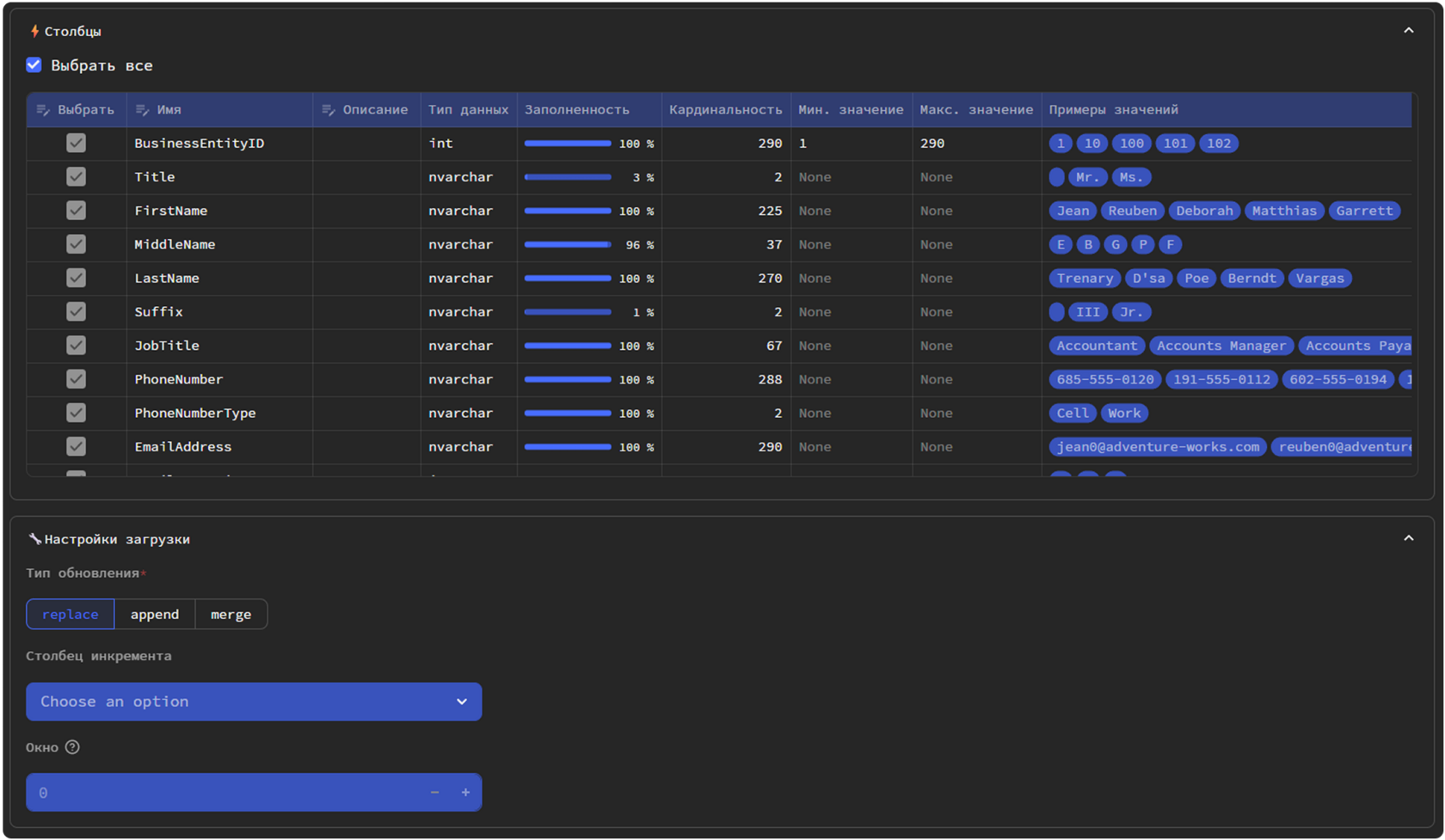Click the 101 sample value tag
The image size is (1445, 840).
pyautogui.click(x=1175, y=144)
